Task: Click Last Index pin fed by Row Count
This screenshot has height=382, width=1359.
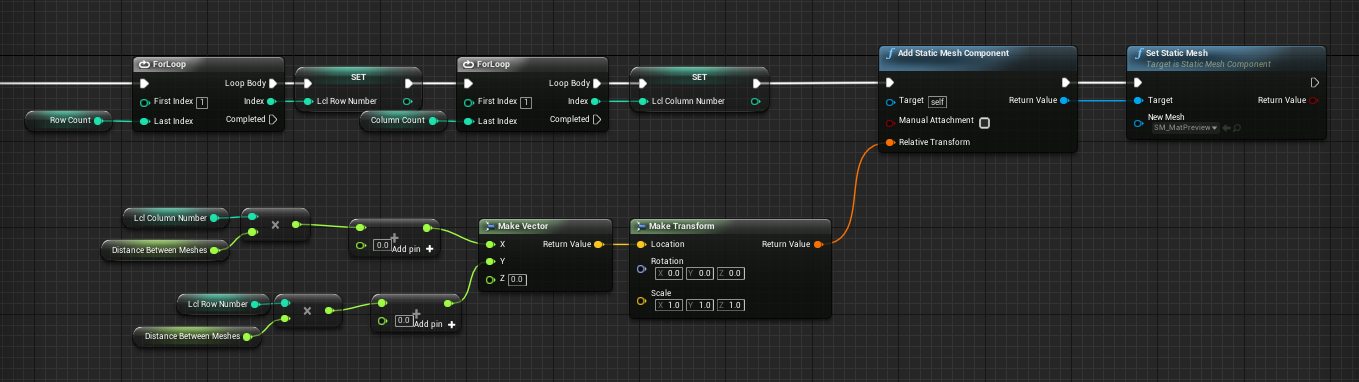Action: click(x=144, y=121)
